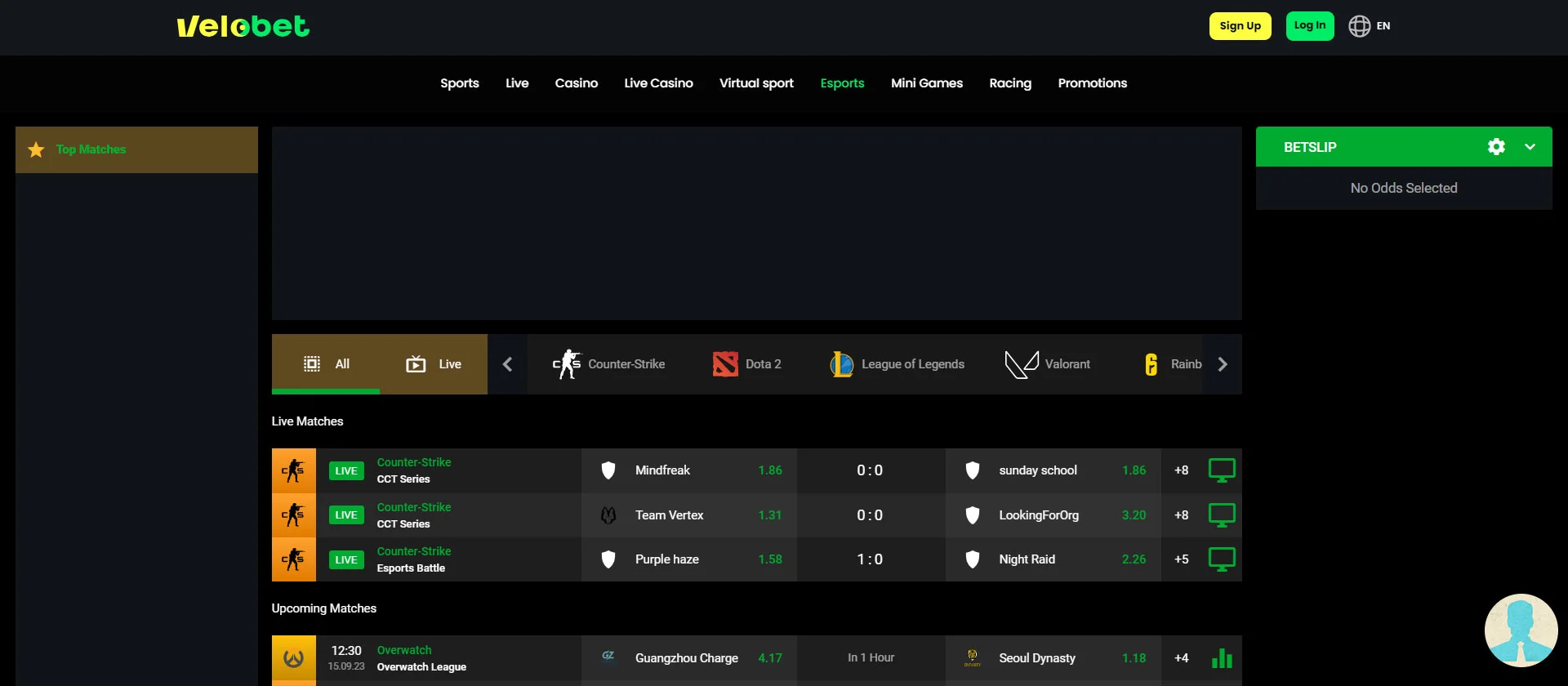
Task: Click Counter-Strike tile icon in Purple haze row
Action: (294, 559)
